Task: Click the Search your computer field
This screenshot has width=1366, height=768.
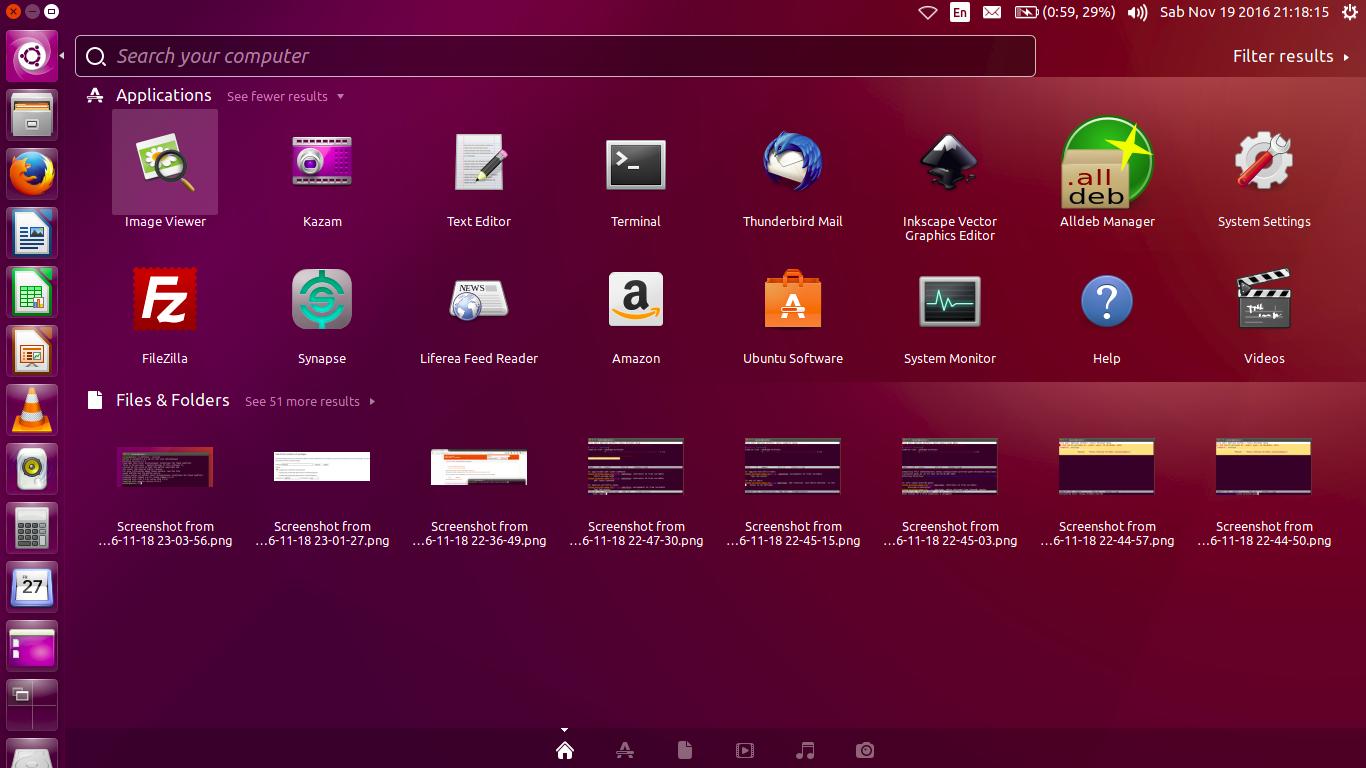Action: coord(555,56)
